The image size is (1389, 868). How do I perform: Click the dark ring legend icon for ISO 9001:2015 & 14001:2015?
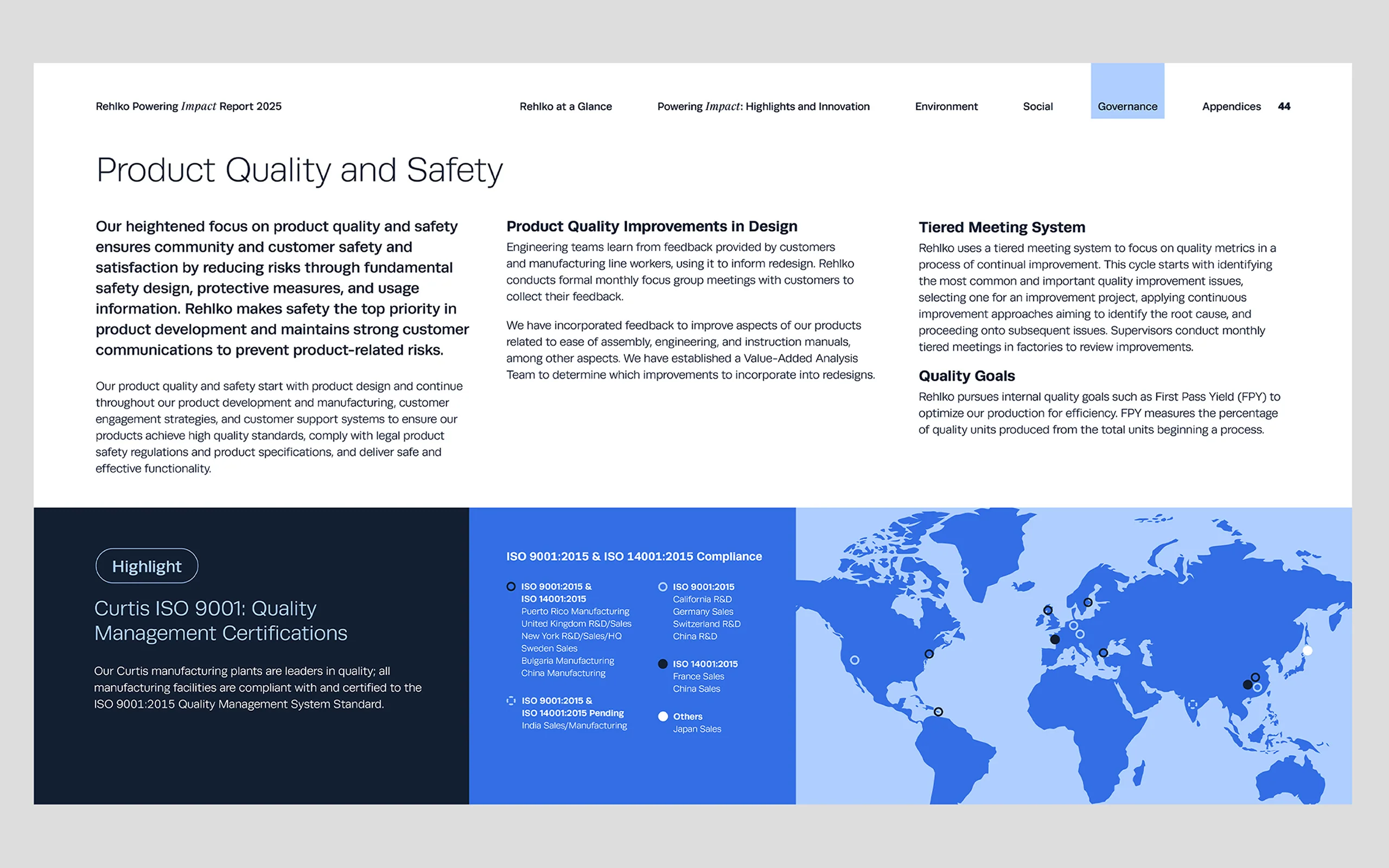coord(511,586)
